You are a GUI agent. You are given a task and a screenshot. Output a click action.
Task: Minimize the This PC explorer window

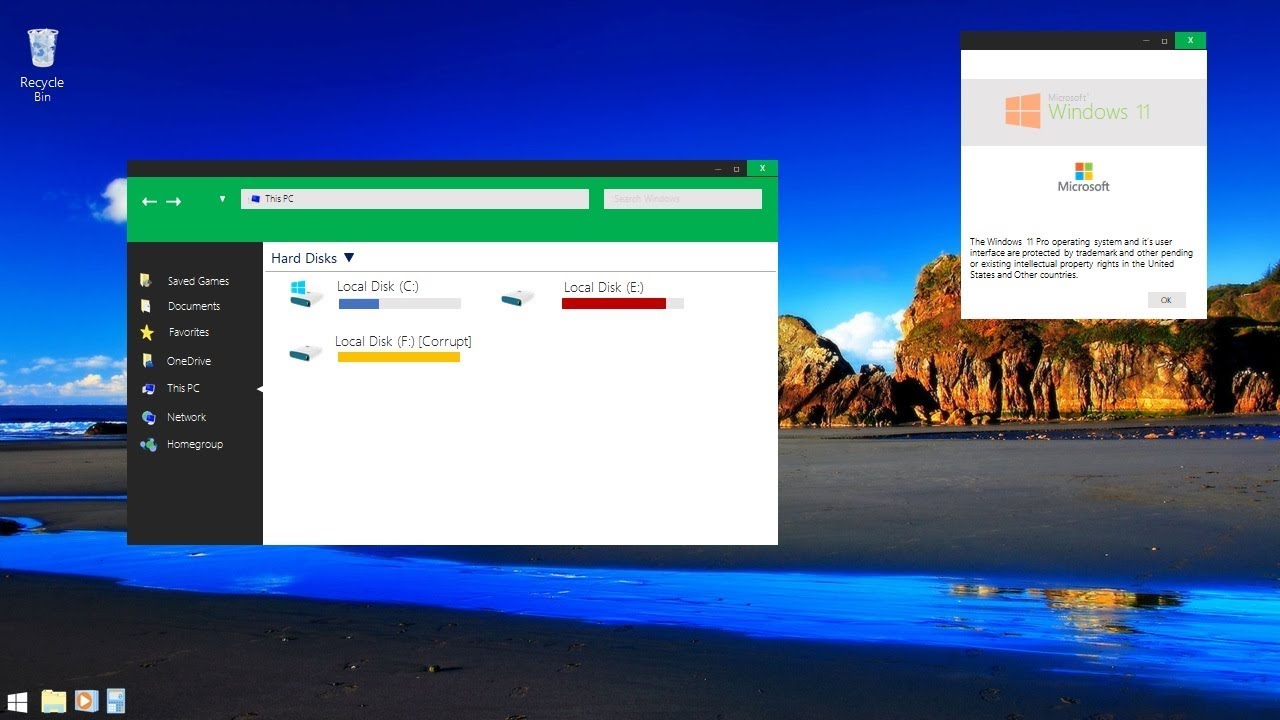click(x=718, y=170)
